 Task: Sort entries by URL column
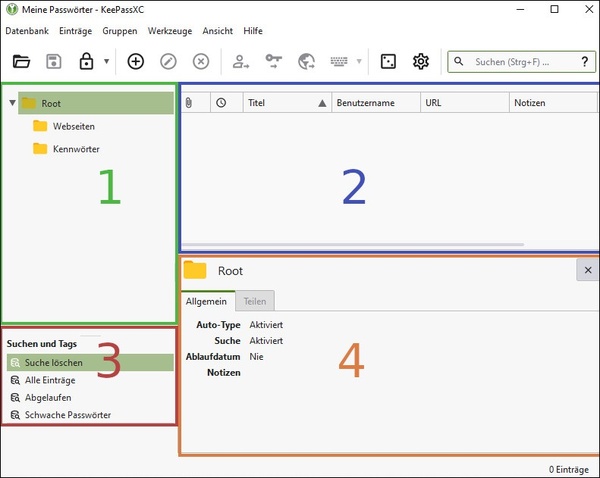tap(465, 103)
